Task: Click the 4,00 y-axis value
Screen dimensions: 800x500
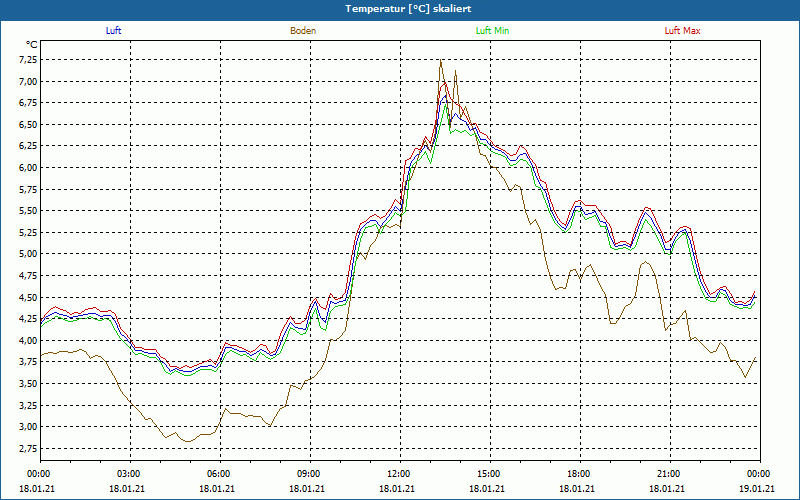Action: tap(28, 340)
